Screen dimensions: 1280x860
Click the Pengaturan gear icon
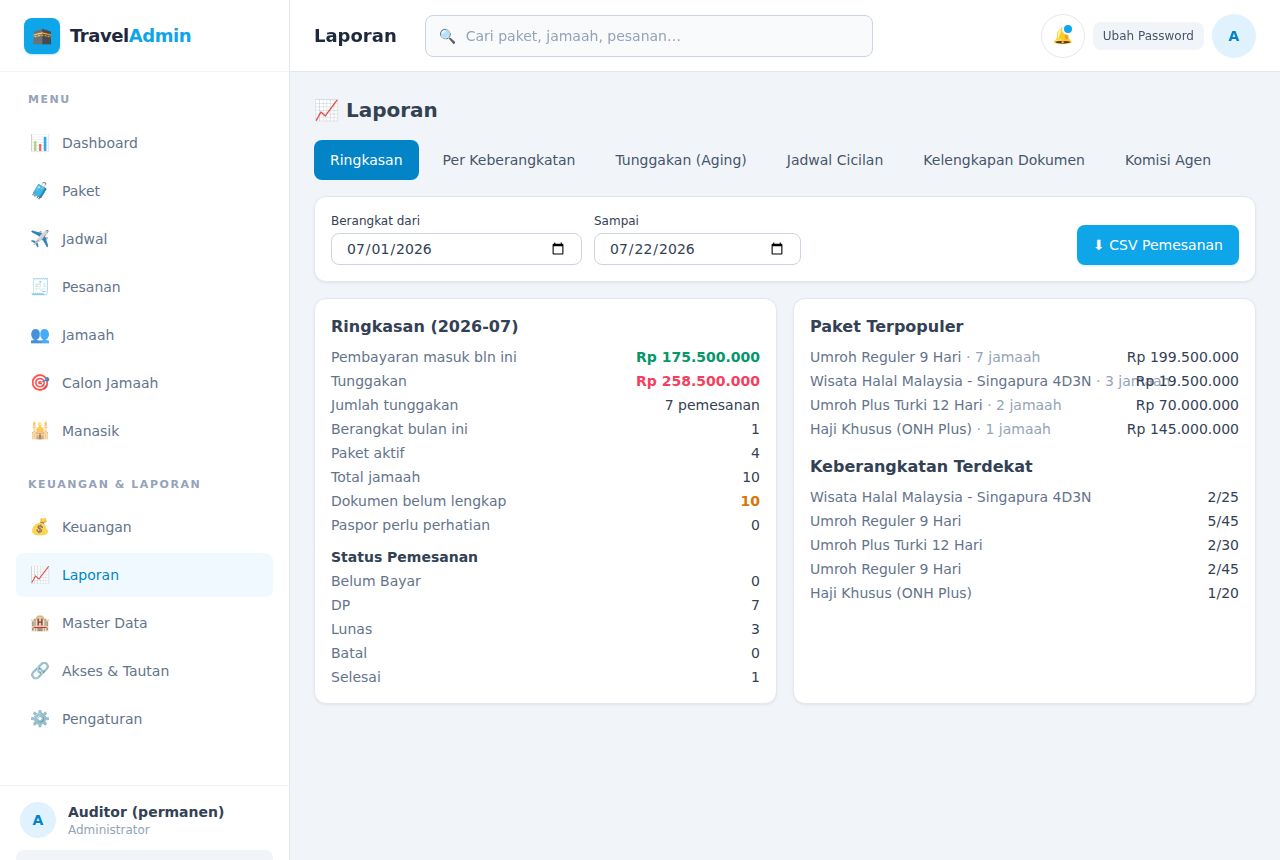40,719
